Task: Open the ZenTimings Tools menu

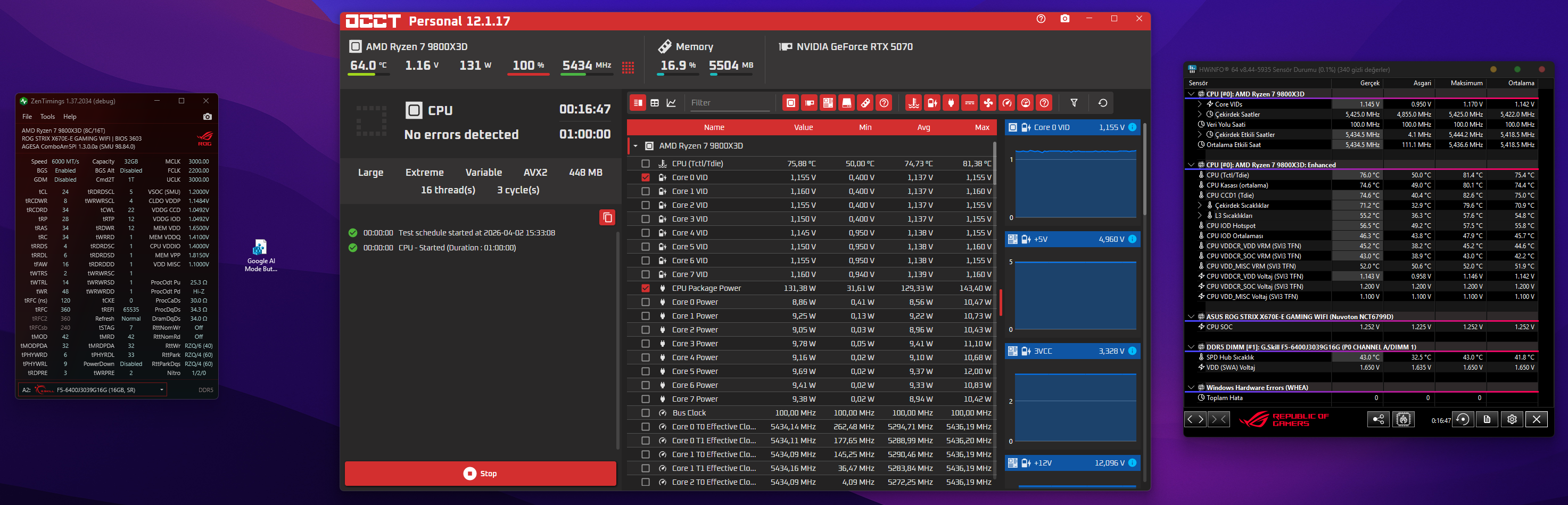Action: tap(47, 116)
